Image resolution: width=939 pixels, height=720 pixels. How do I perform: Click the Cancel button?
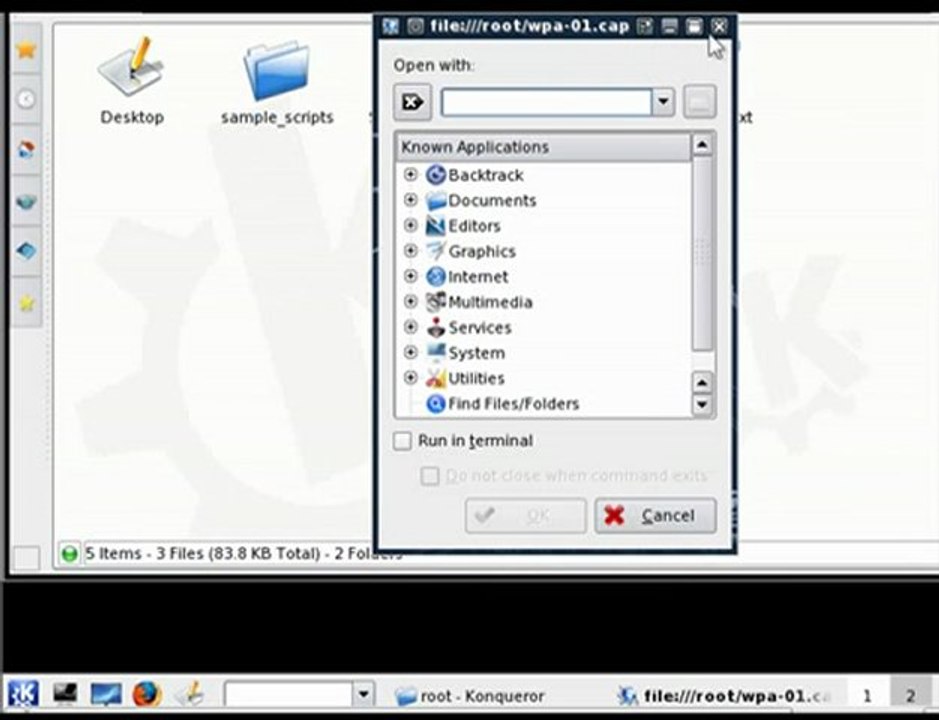[x=655, y=516]
